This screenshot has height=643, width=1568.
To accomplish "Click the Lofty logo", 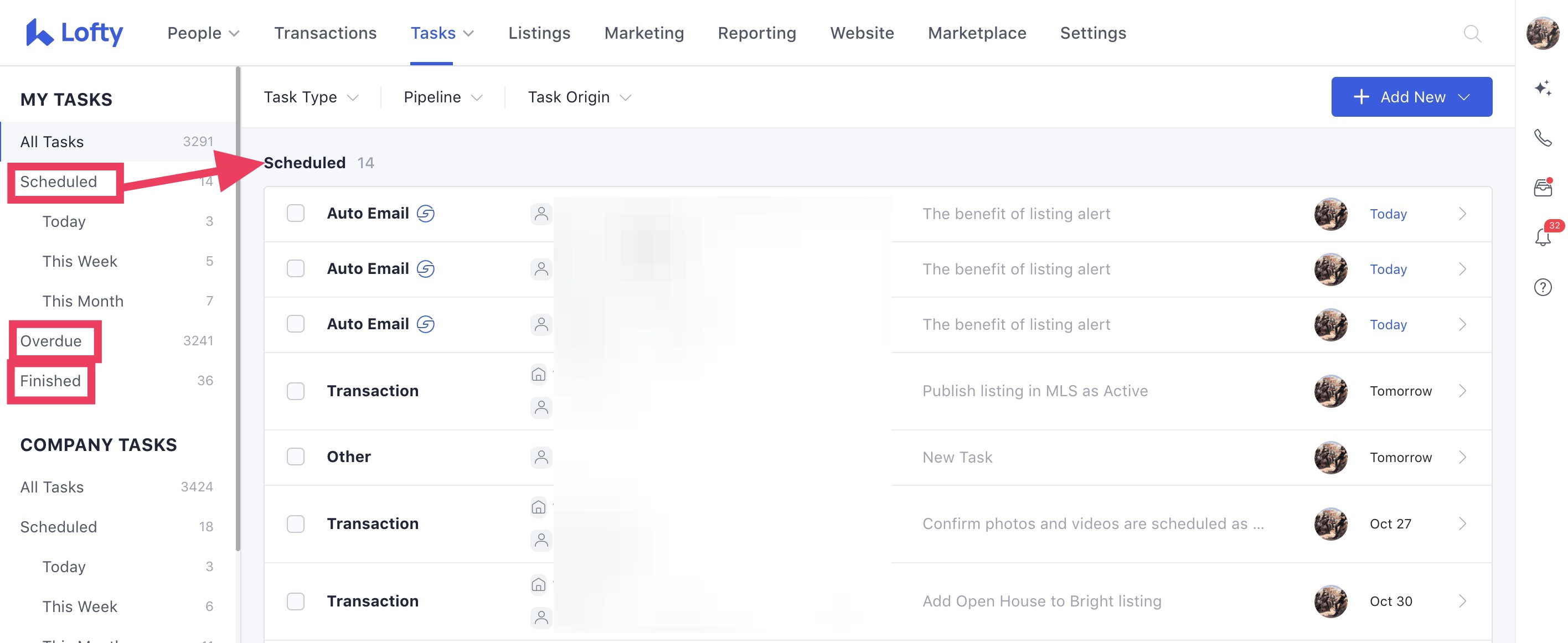I will [x=74, y=32].
